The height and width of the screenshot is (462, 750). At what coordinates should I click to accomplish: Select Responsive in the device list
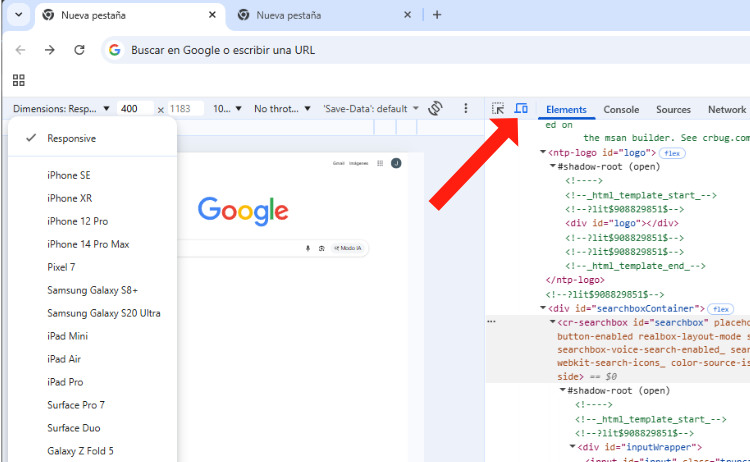point(93,138)
